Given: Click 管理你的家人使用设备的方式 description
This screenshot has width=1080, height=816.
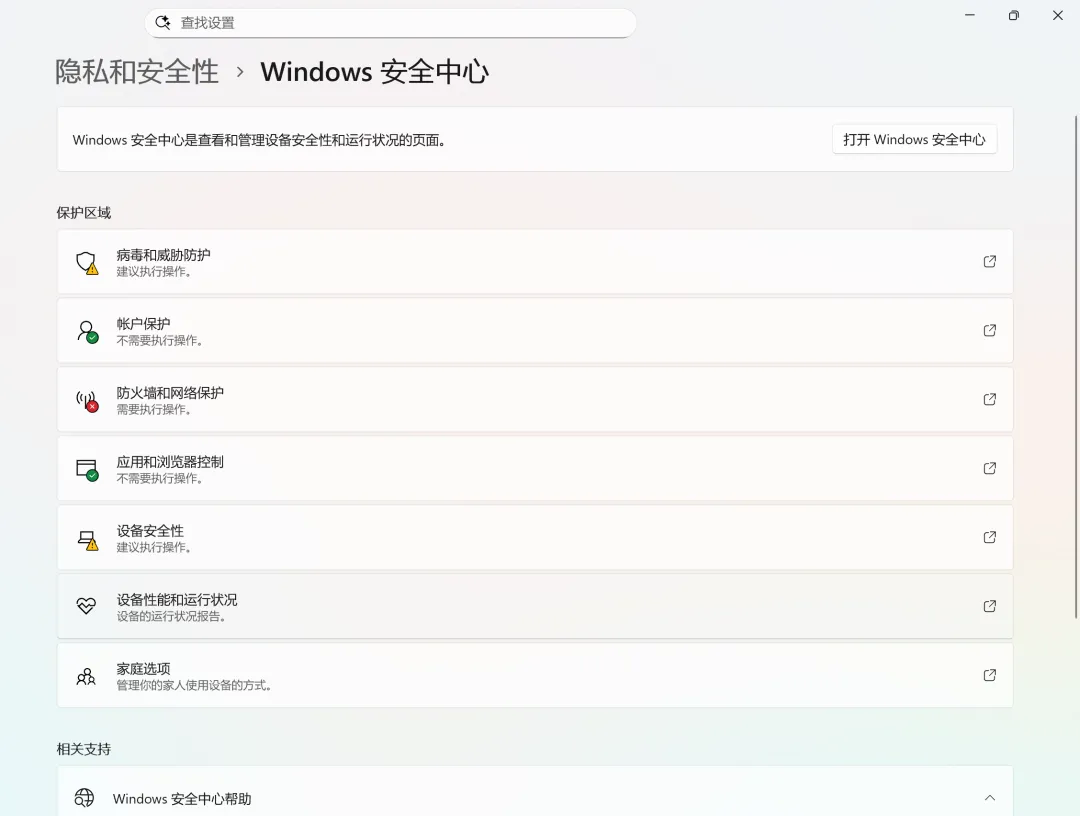Looking at the screenshot, I should [x=195, y=685].
